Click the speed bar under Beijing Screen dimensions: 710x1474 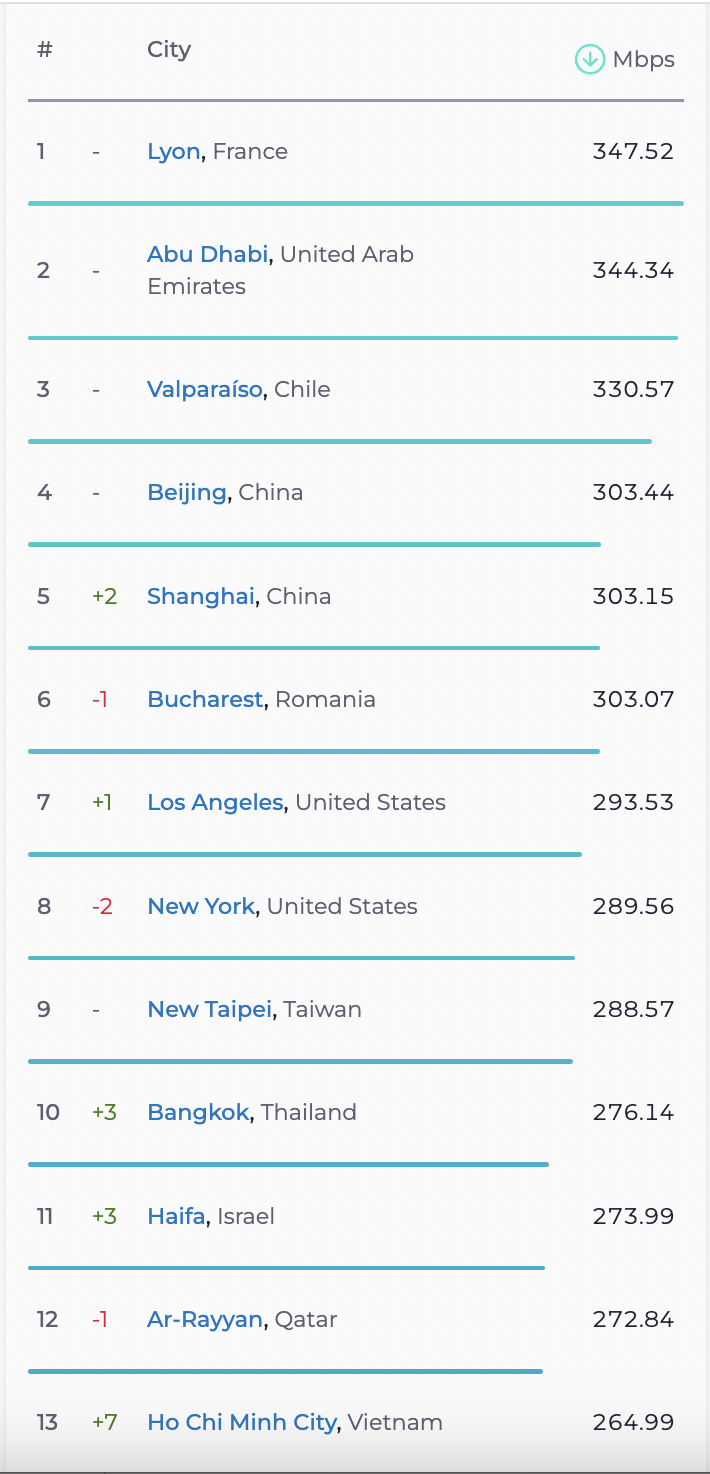pos(314,544)
